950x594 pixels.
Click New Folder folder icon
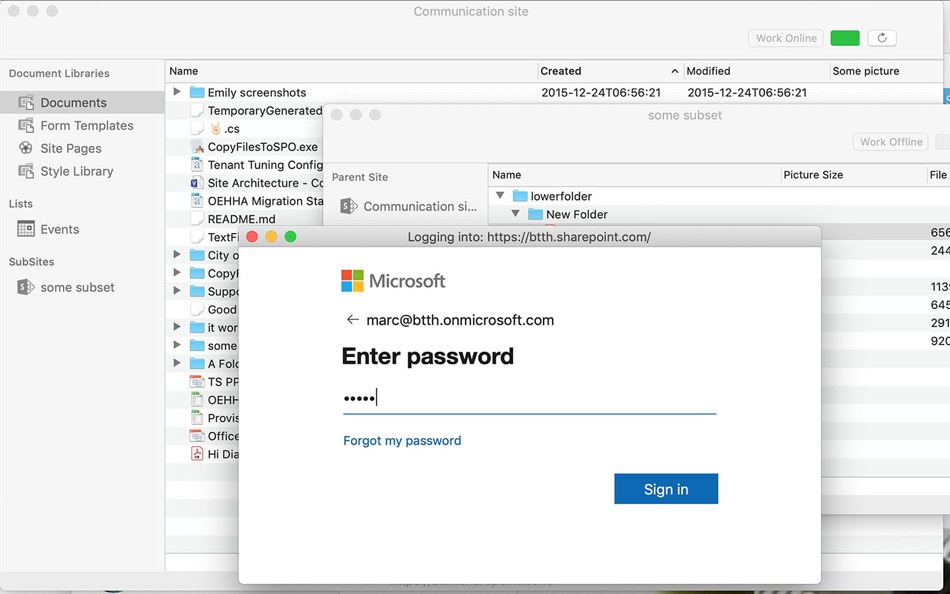(535, 214)
